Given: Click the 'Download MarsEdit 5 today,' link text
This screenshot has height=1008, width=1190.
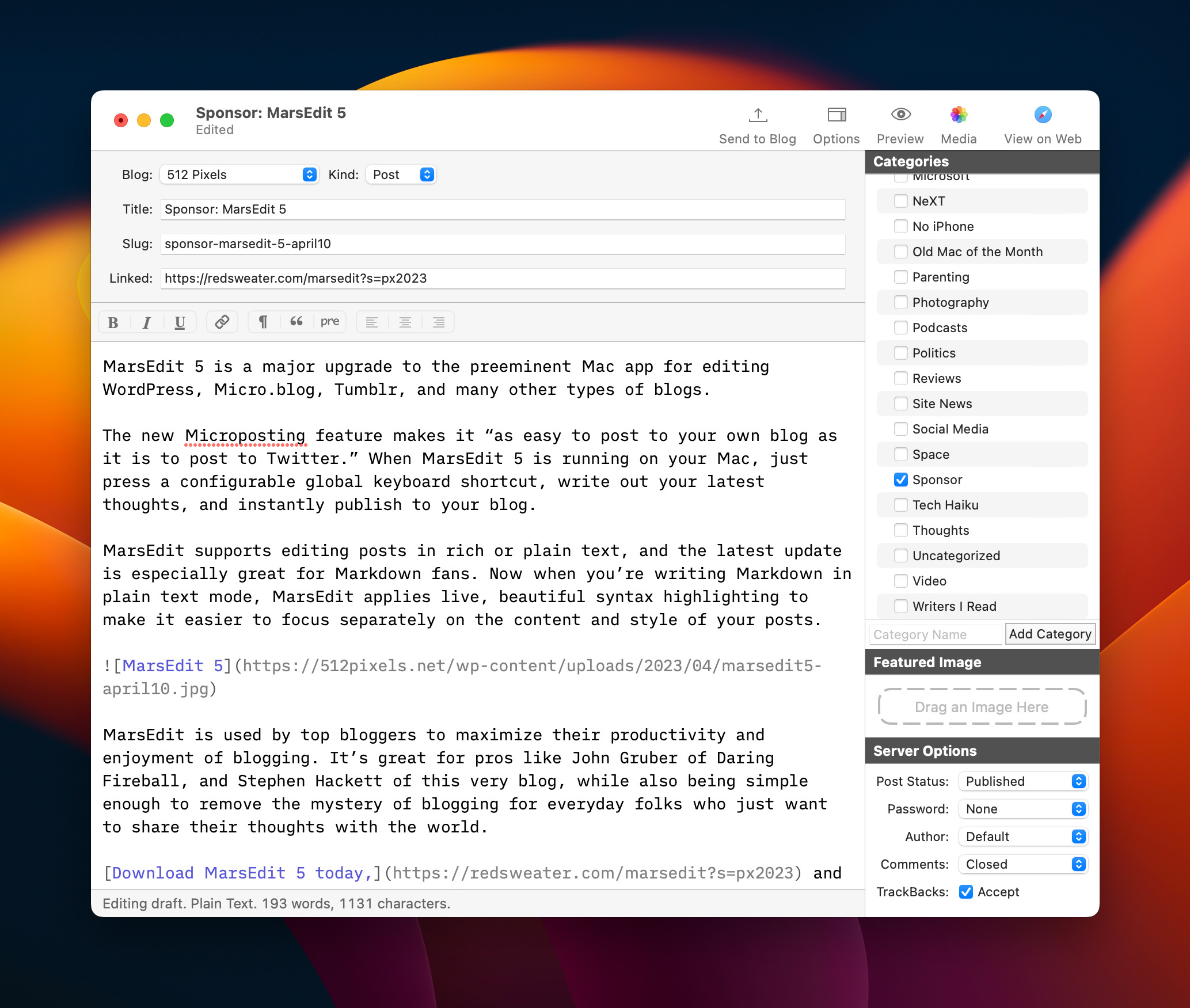Looking at the screenshot, I should [x=242, y=873].
